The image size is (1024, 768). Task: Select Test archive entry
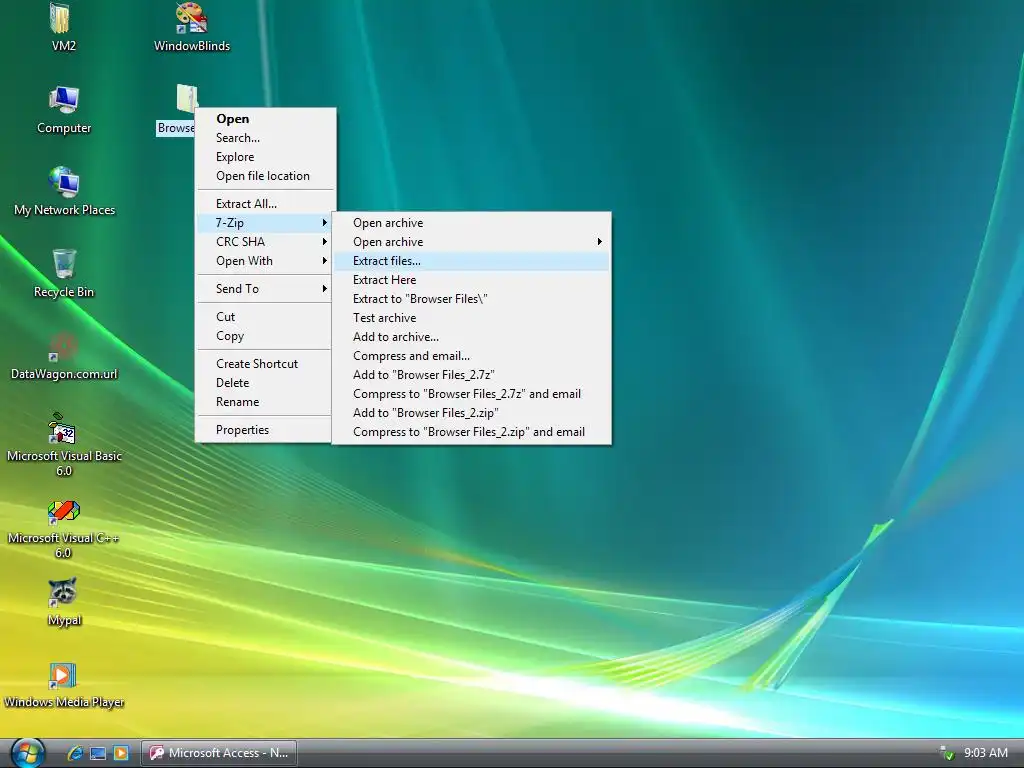[472, 317]
